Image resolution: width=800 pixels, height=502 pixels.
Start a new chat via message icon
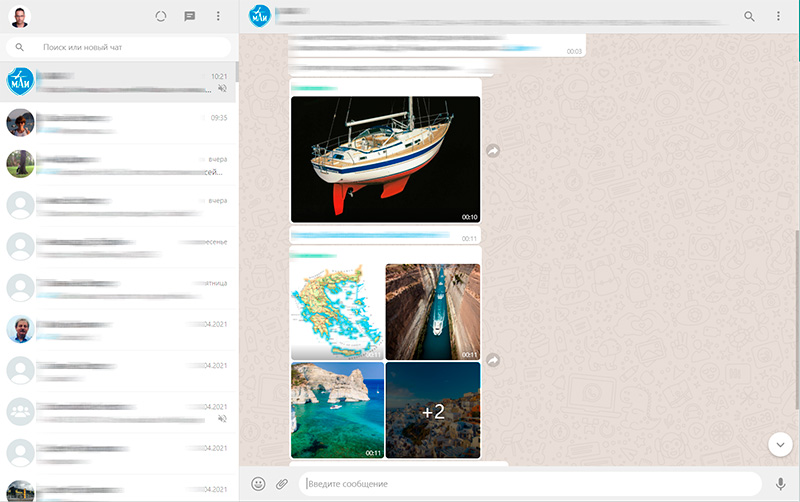click(x=190, y=16)
